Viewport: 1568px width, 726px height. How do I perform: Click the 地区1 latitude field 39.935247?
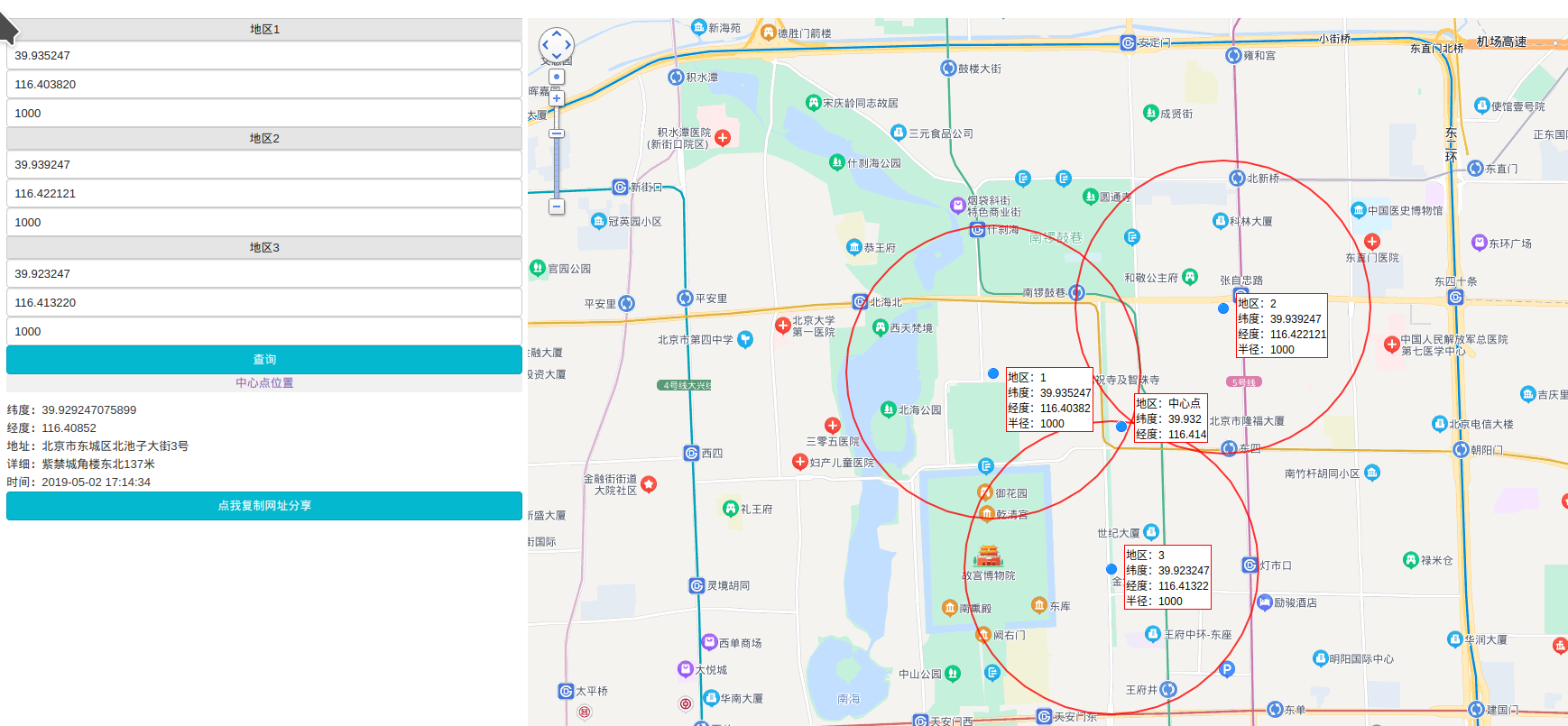[264, 55]
